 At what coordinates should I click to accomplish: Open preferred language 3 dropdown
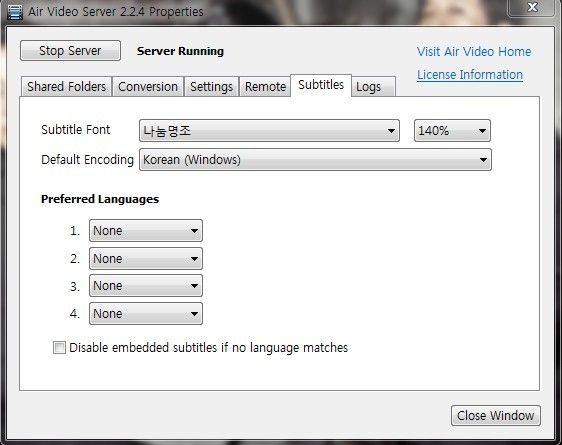pos(146,286)
